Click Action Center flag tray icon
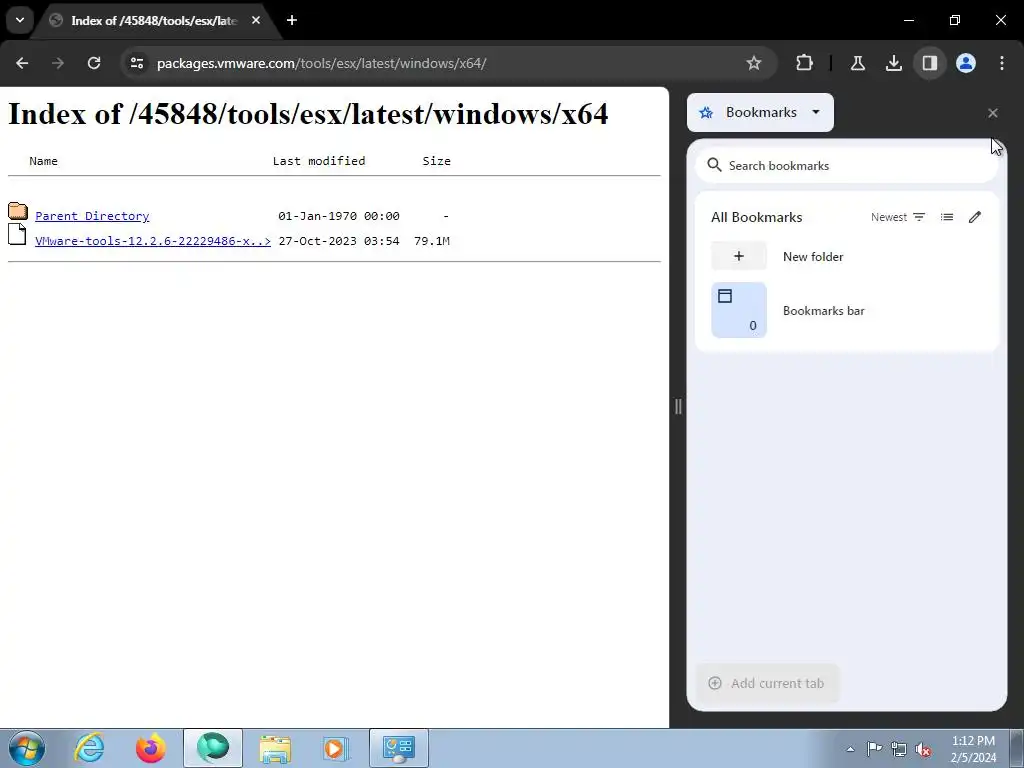 pos(874,749)
